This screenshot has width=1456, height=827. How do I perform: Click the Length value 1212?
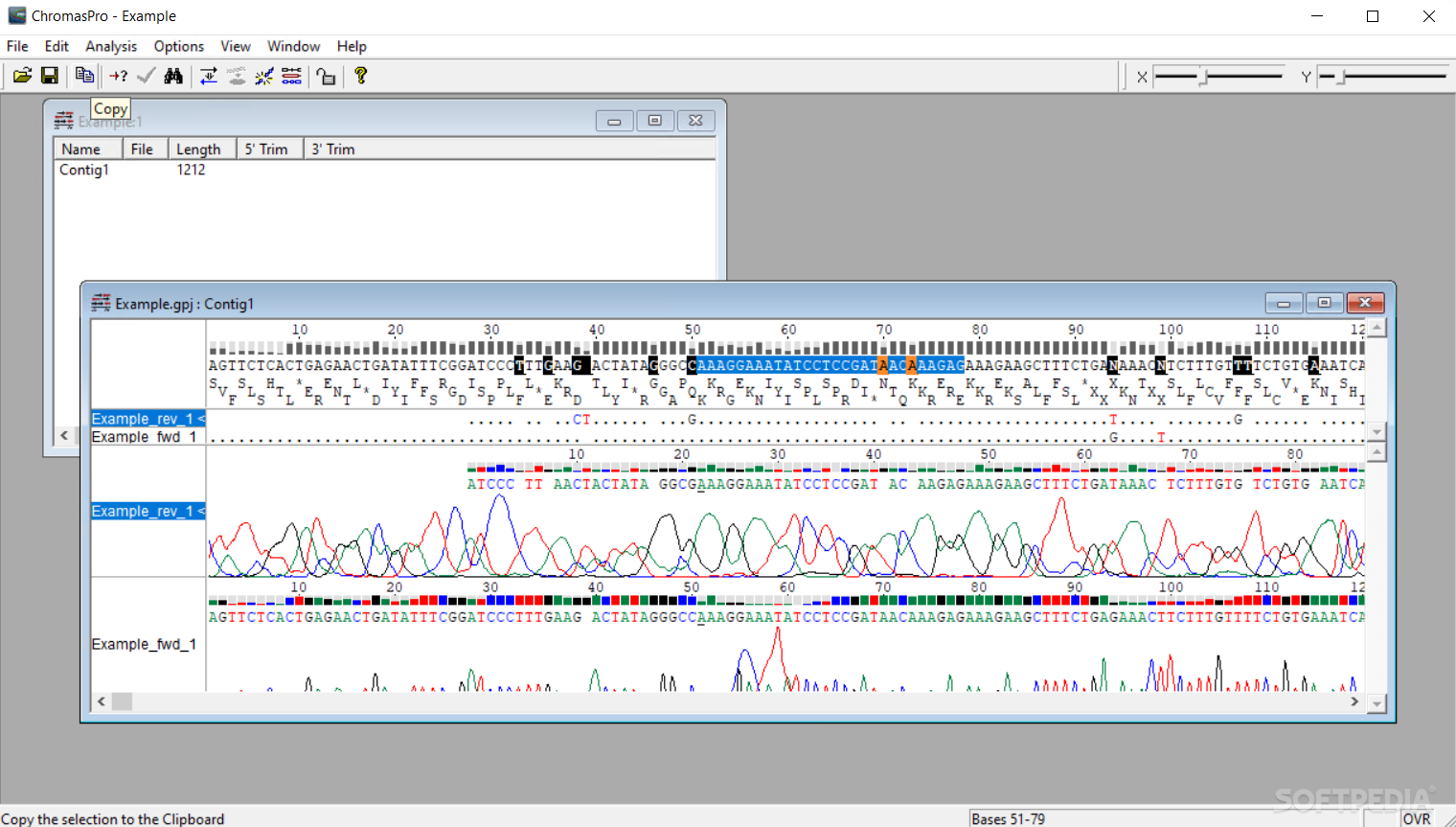click(x=191, y=170)
